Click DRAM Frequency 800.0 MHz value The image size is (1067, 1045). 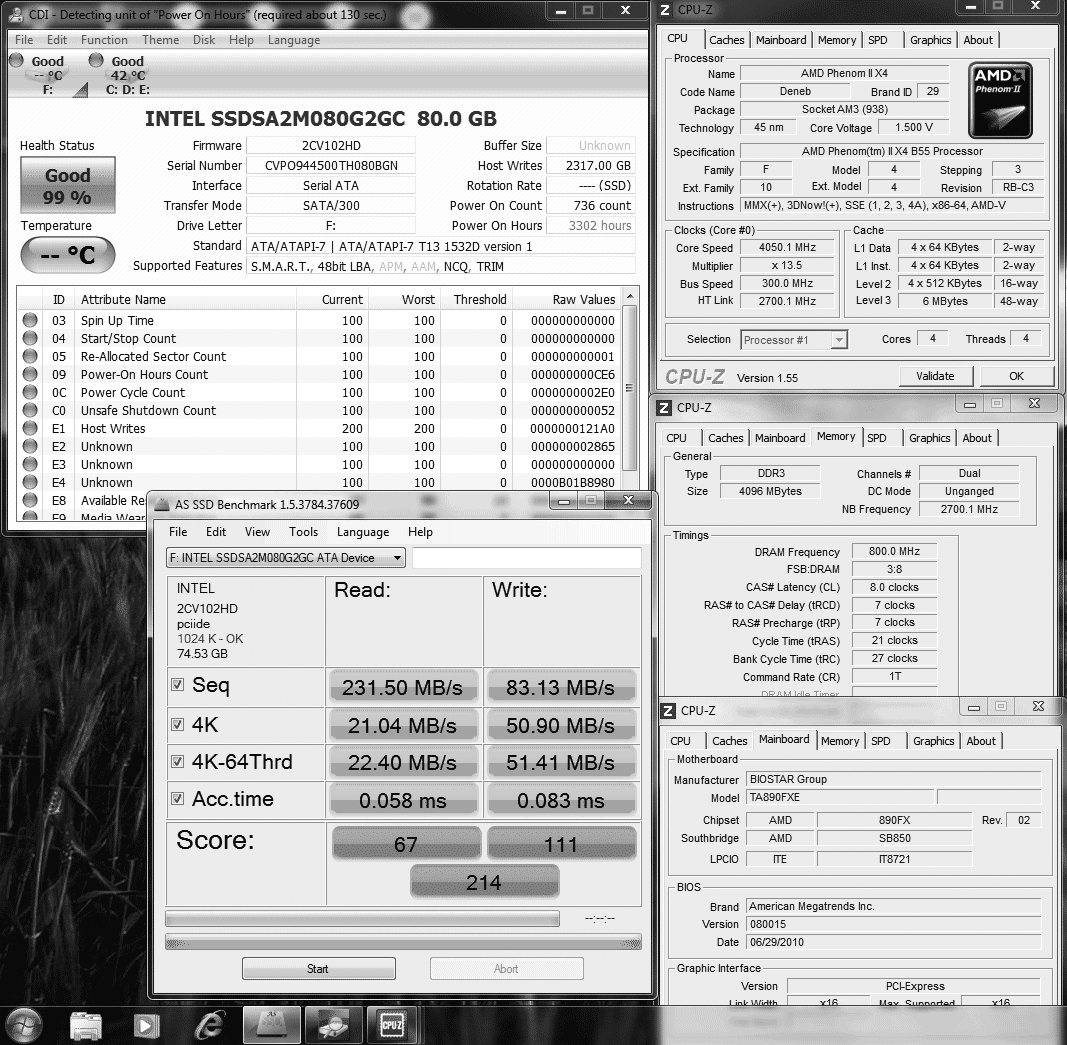[x=894, y=552]
